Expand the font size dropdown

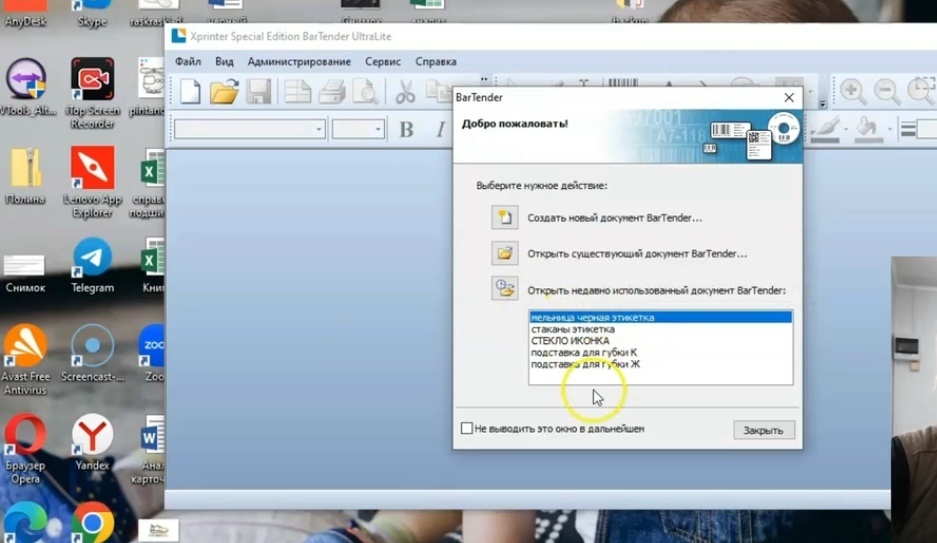[378, 129]
